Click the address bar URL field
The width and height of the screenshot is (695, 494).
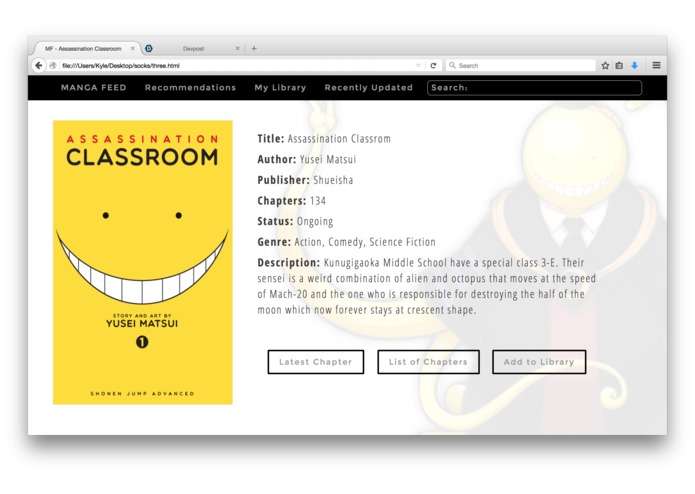[237, 66]
